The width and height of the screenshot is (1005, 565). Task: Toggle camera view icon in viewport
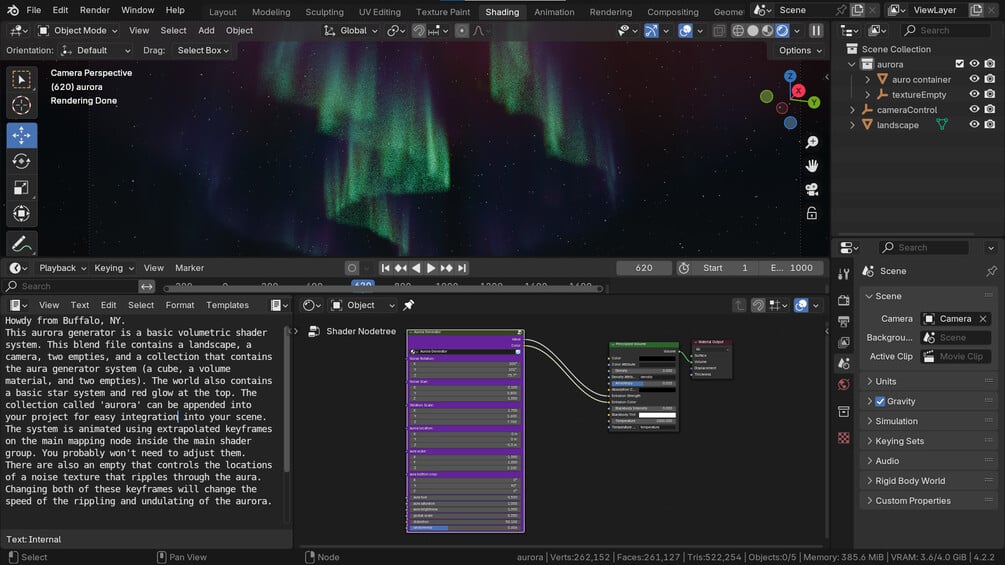(811, 190)
